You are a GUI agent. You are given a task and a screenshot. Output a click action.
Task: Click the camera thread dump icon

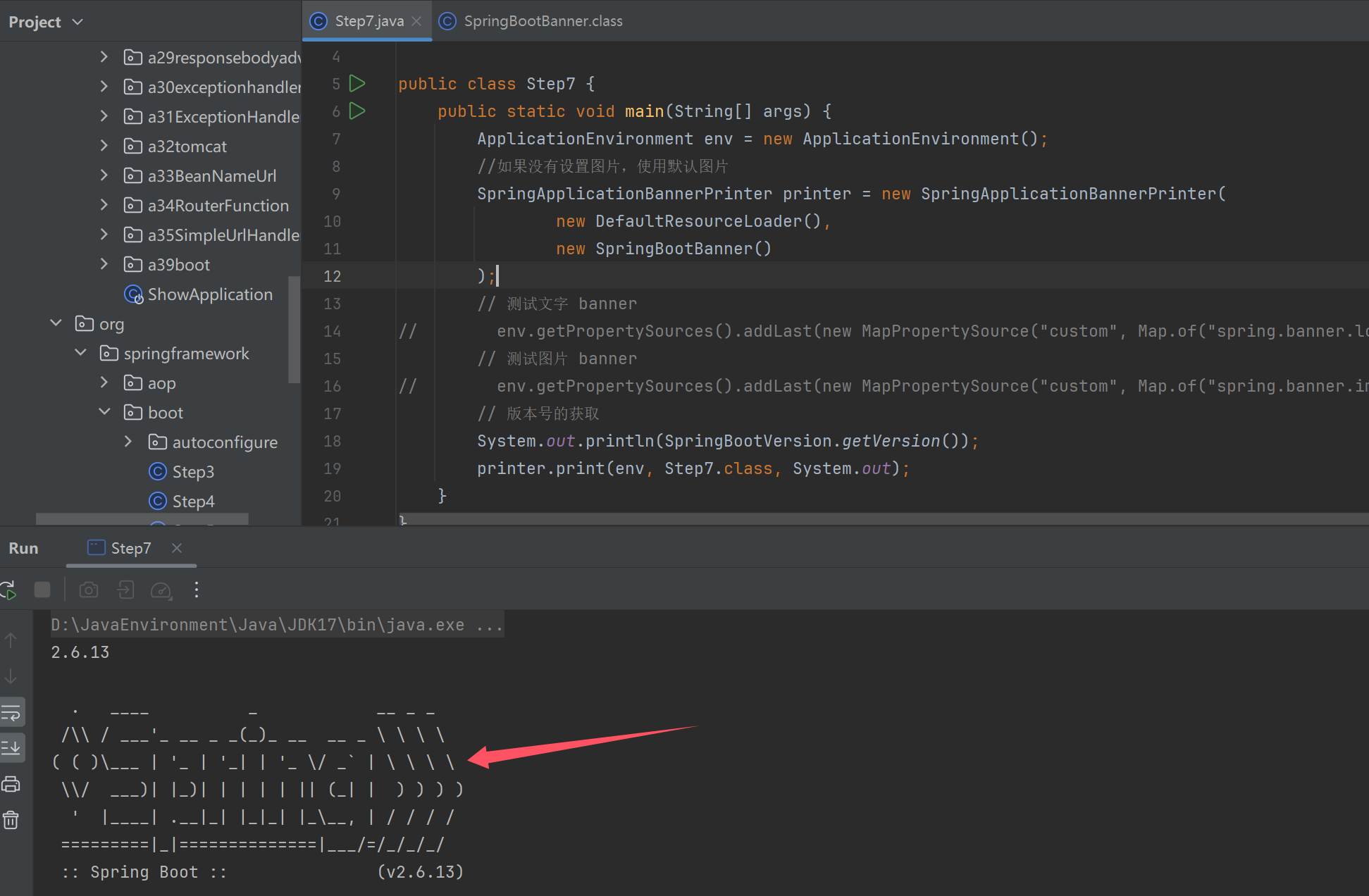[89, 590]
